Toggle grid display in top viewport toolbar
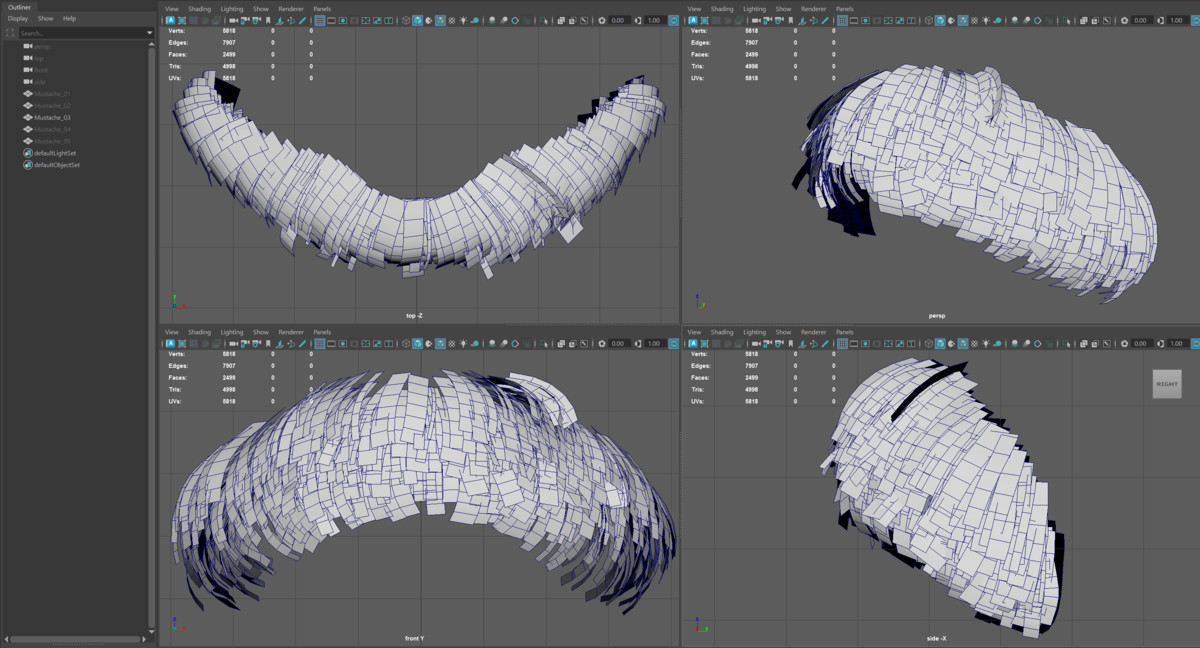The width and height of the screenshot is (1200, 648). click(320, 20)
